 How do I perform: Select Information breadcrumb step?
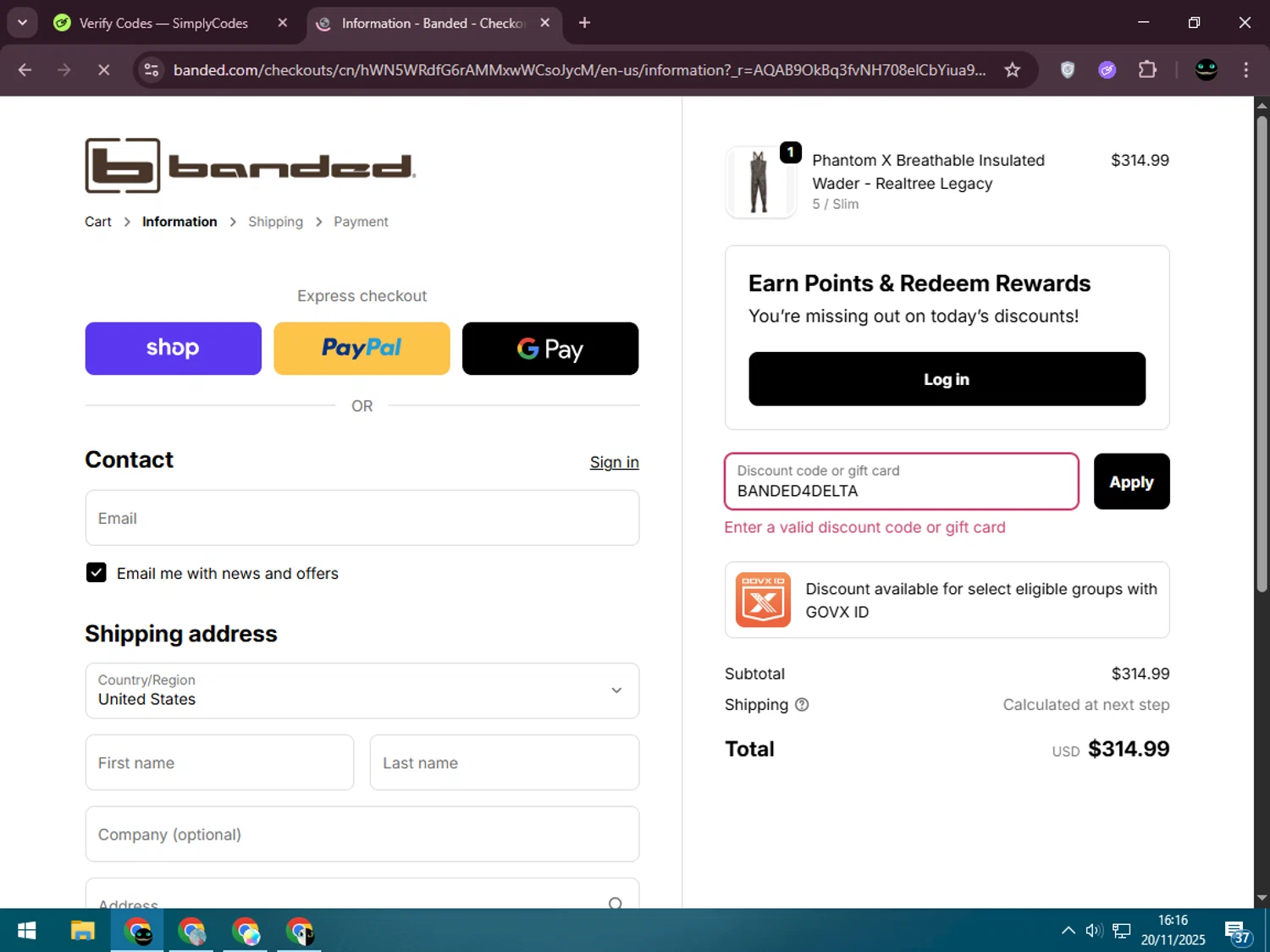[179, 222]
